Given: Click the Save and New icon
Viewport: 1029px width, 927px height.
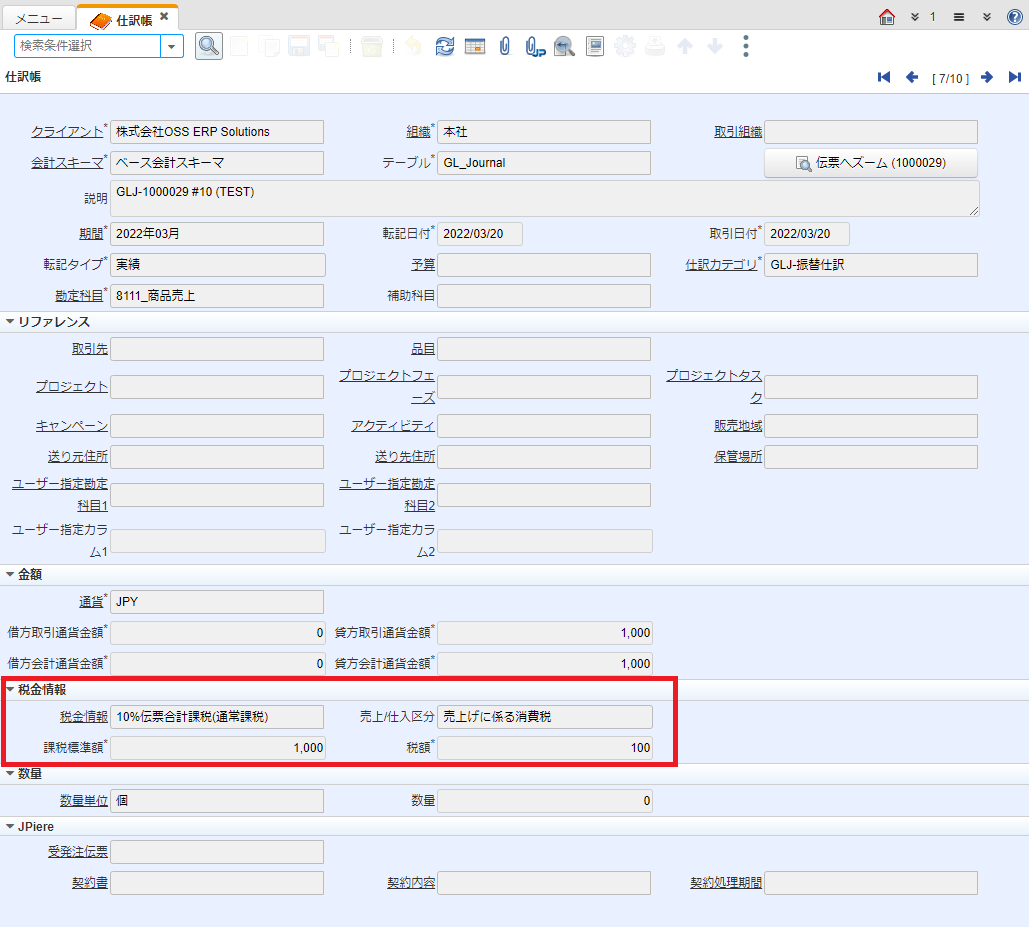Looking at the screenshot, I should click(328, 46).
